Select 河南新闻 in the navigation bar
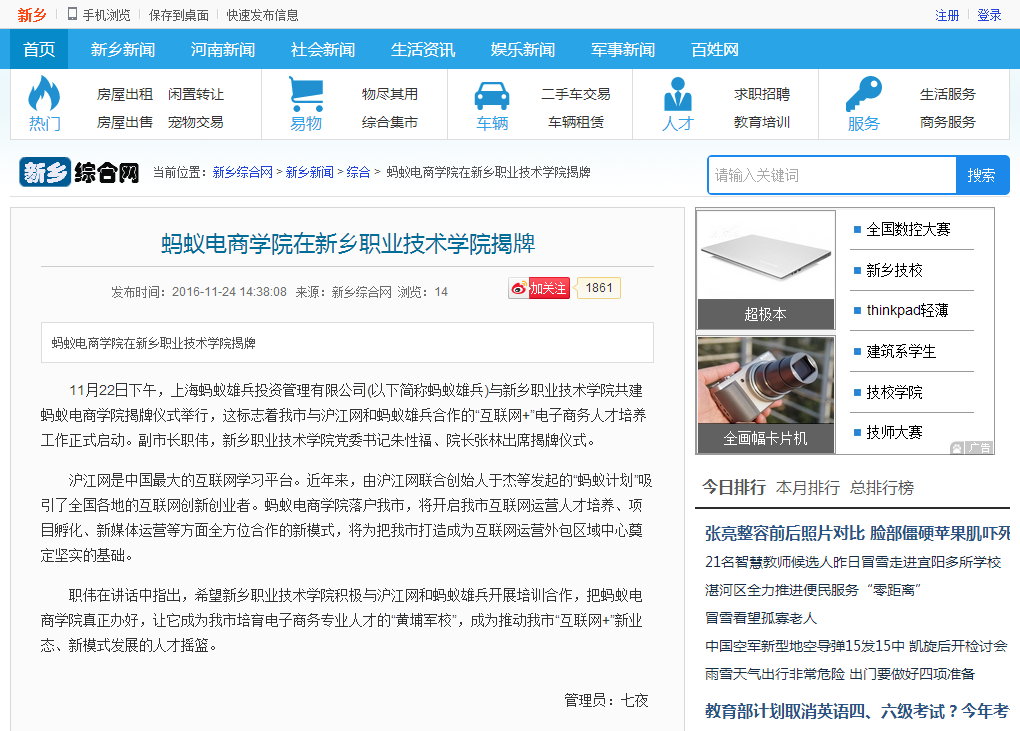The width and height of the screenshot is (1020, 731). pyautogui.click(x=223, y=49)
